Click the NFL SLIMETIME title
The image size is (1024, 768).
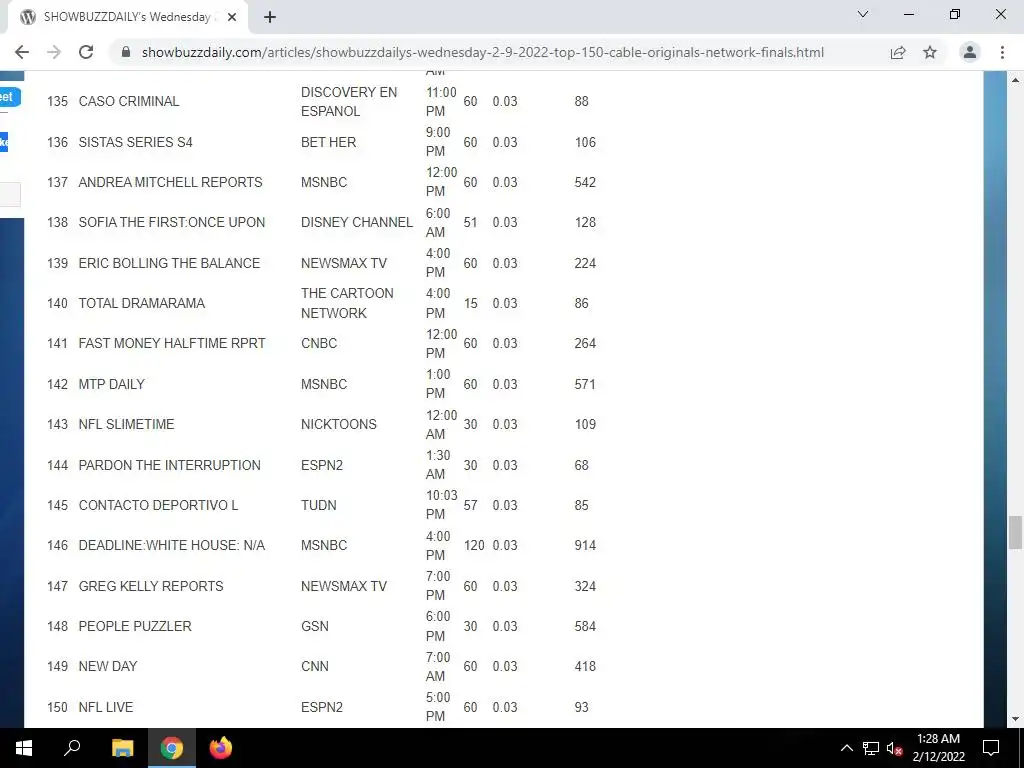(127, 424)
